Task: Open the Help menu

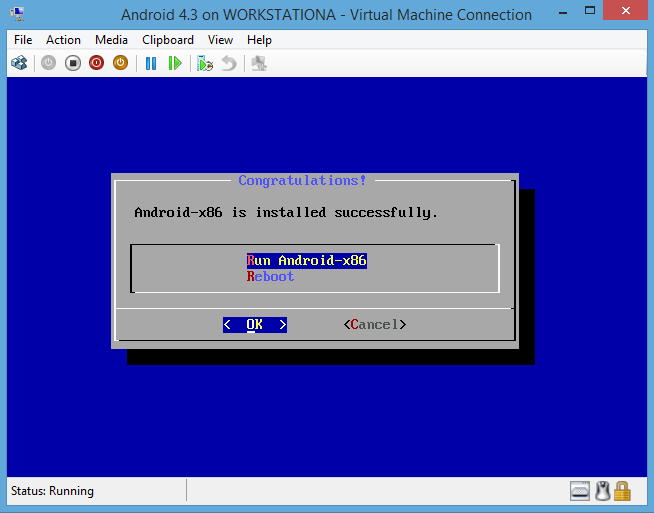Action: coord(259,40)
